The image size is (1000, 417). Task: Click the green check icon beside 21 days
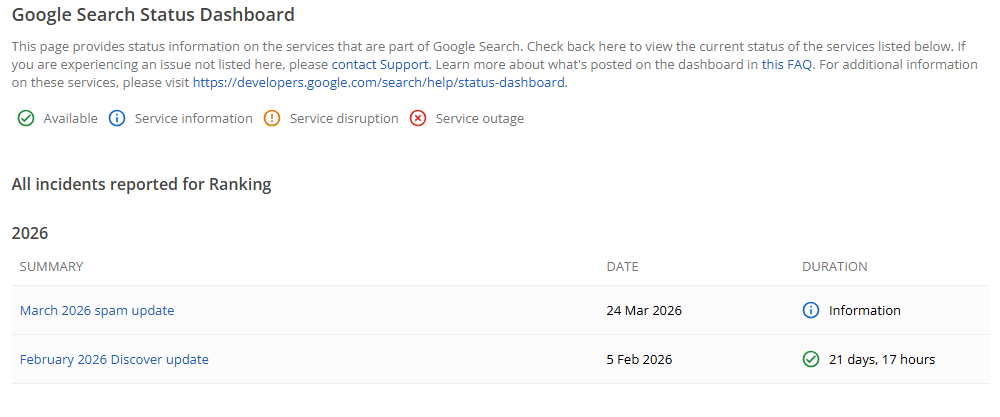[811, 360]
